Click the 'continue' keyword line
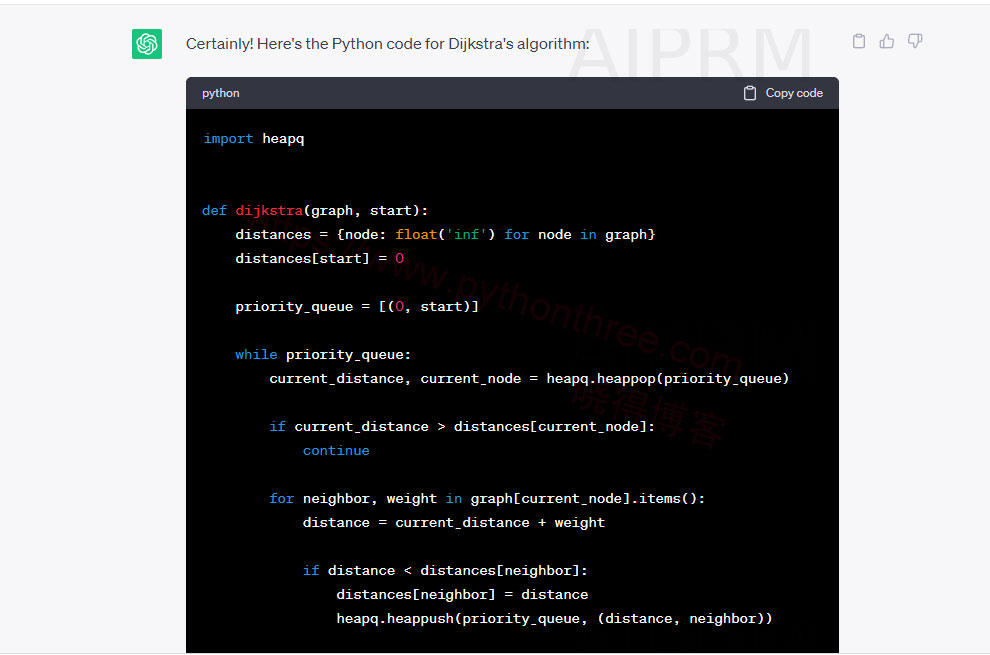The height and width of the screenshot is (655, 990). 336,450
